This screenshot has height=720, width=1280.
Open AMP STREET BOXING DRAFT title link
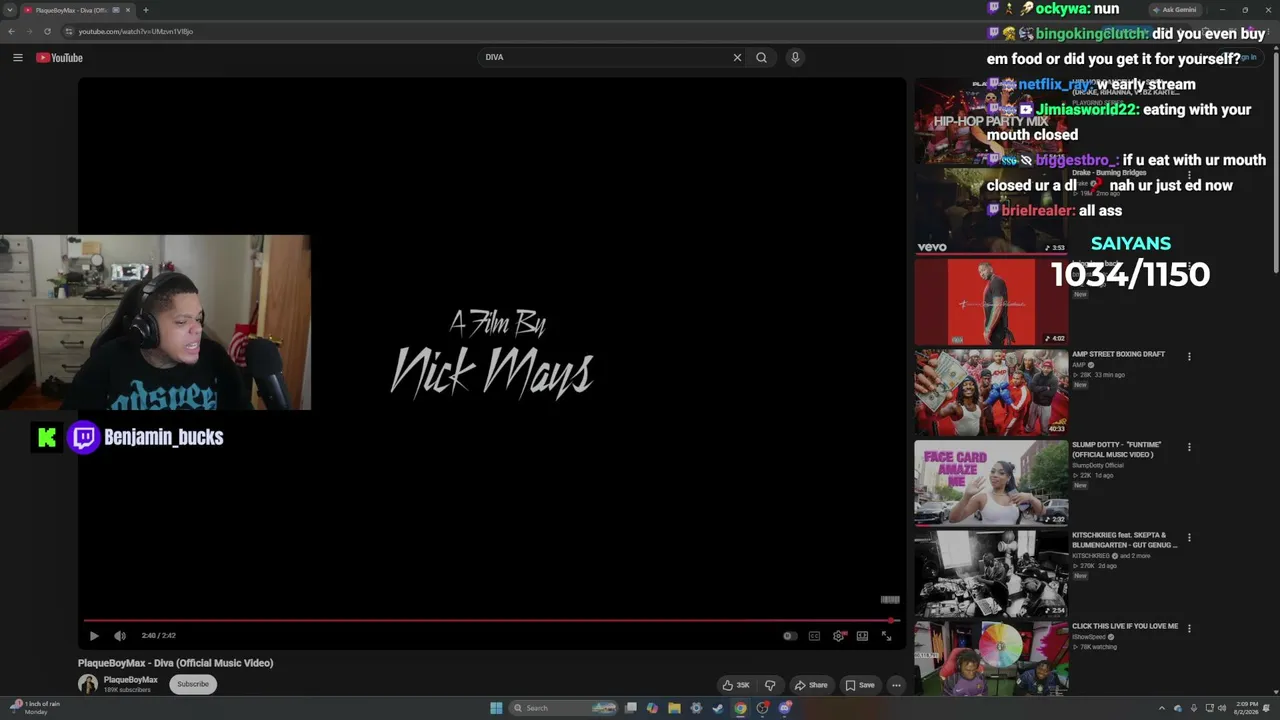tap(1118, 354)
